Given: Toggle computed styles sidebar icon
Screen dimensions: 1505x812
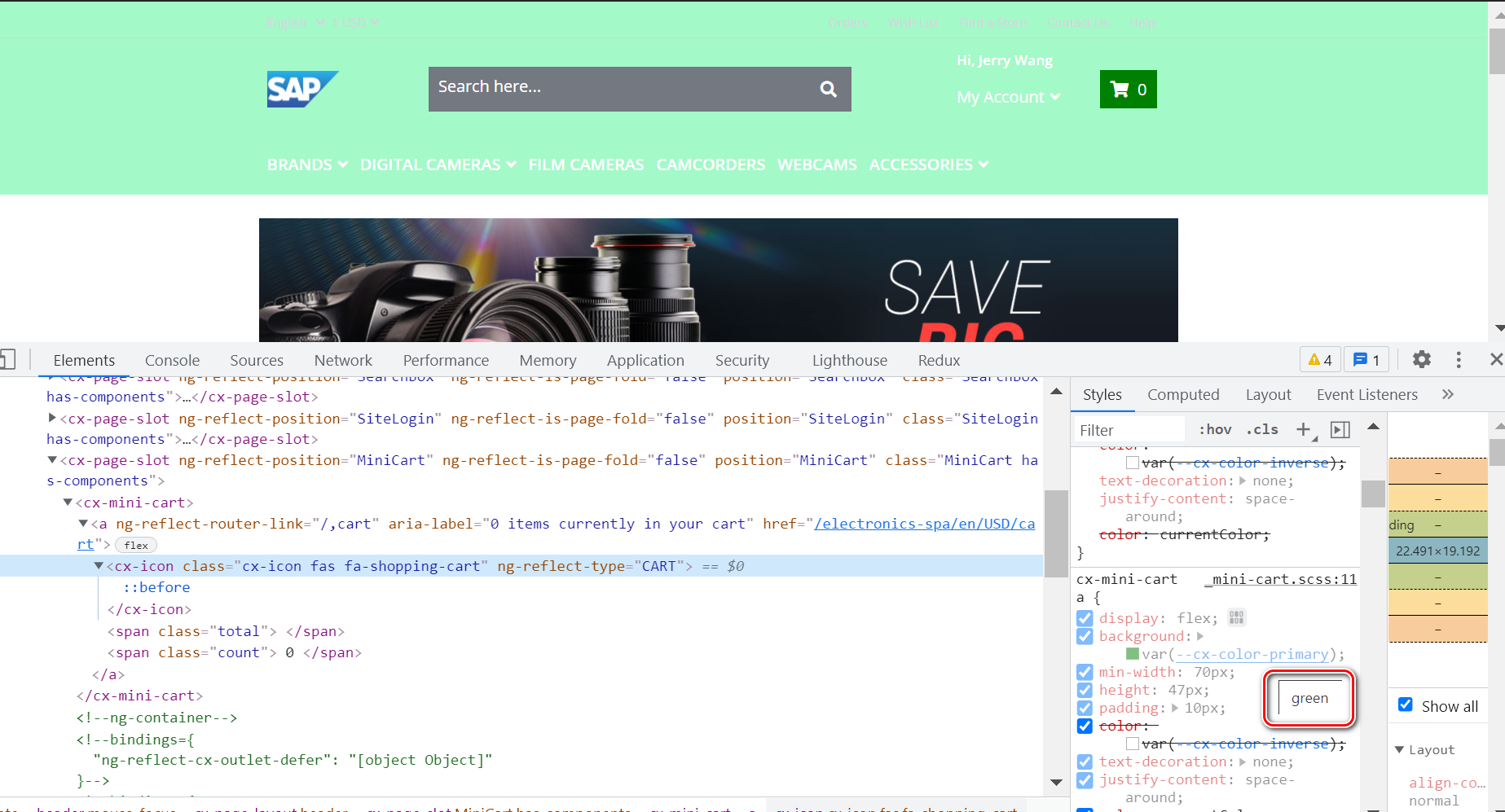Looking at the screenshot, I should click(x=1340, y=429).
